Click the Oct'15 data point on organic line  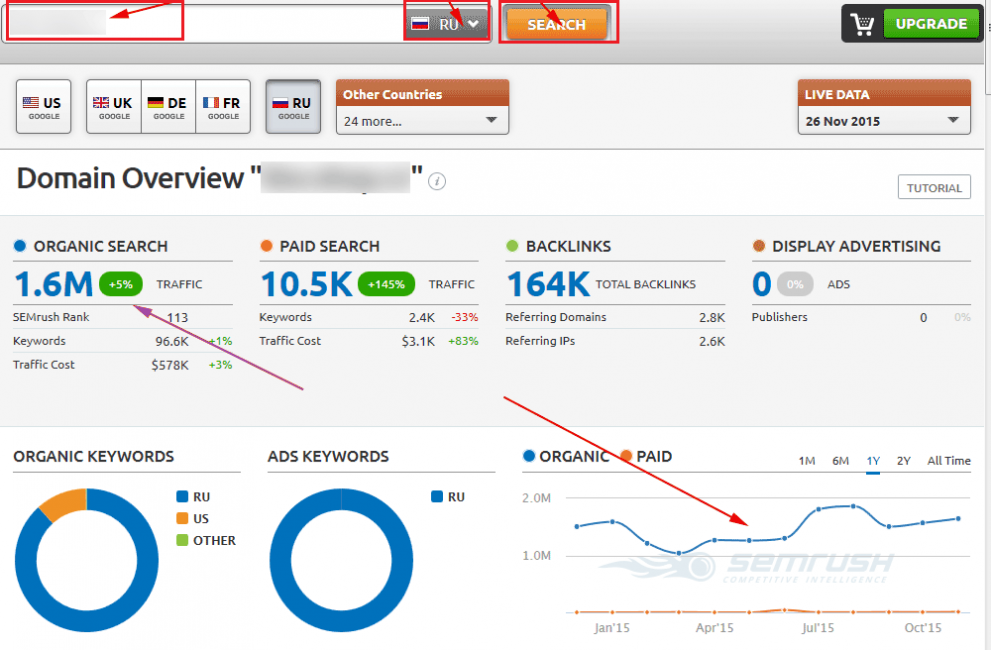[923, 523]
